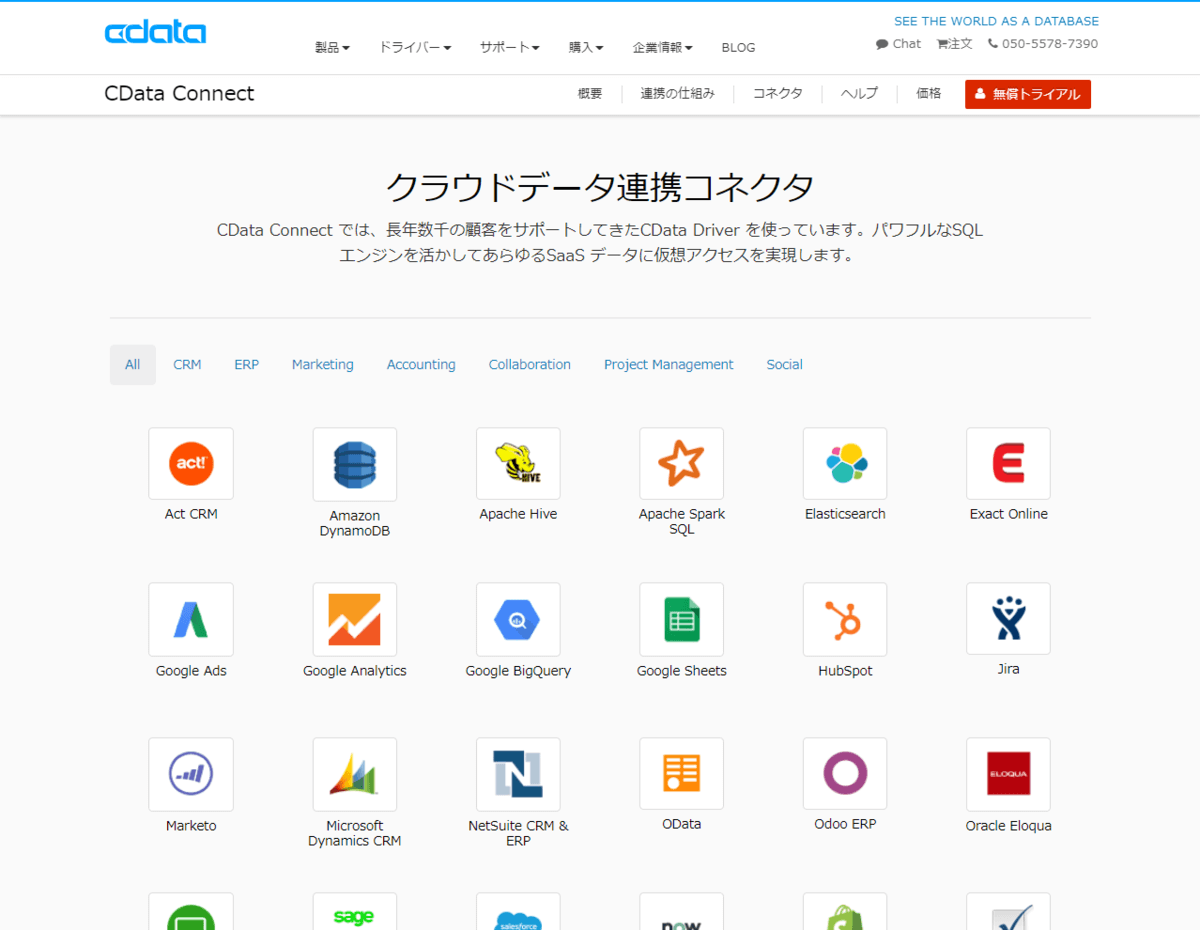Filter connectors by Marketing
The width and height of the screenshot is (1200, 930).
(323, 365)
